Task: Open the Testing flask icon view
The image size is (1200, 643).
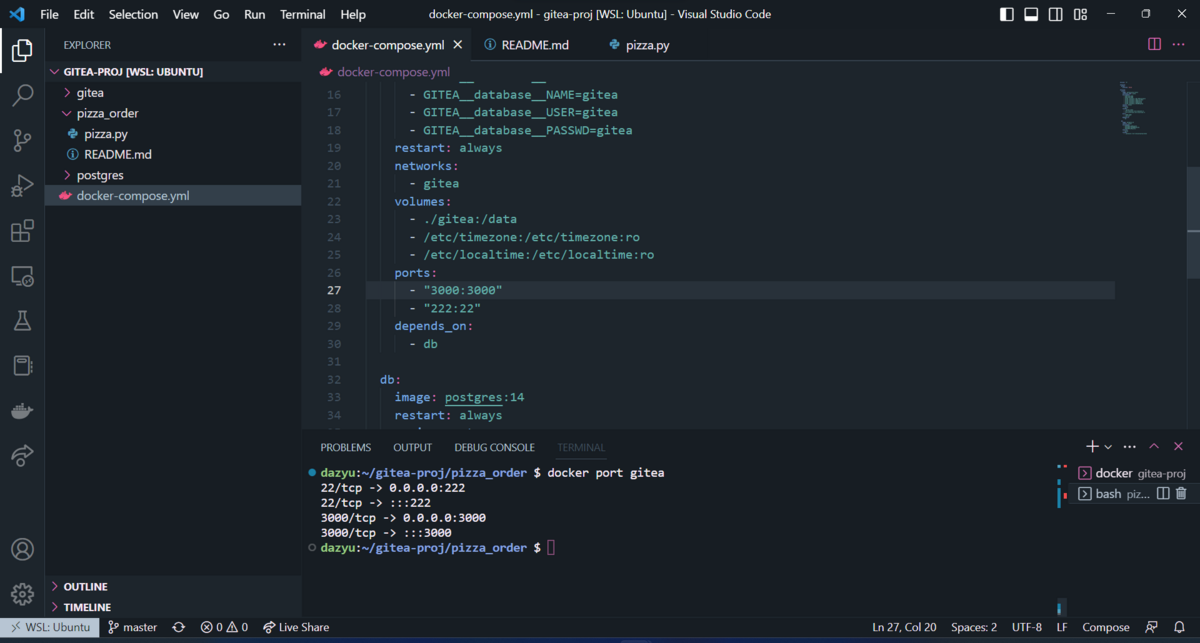Action: point(22,321)
